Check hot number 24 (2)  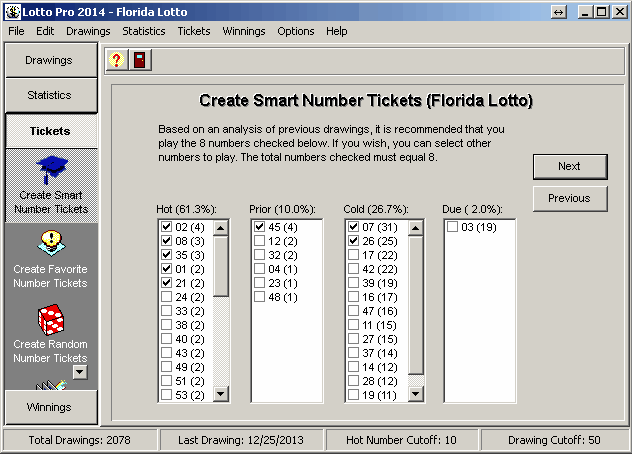[x=166, y=297]
